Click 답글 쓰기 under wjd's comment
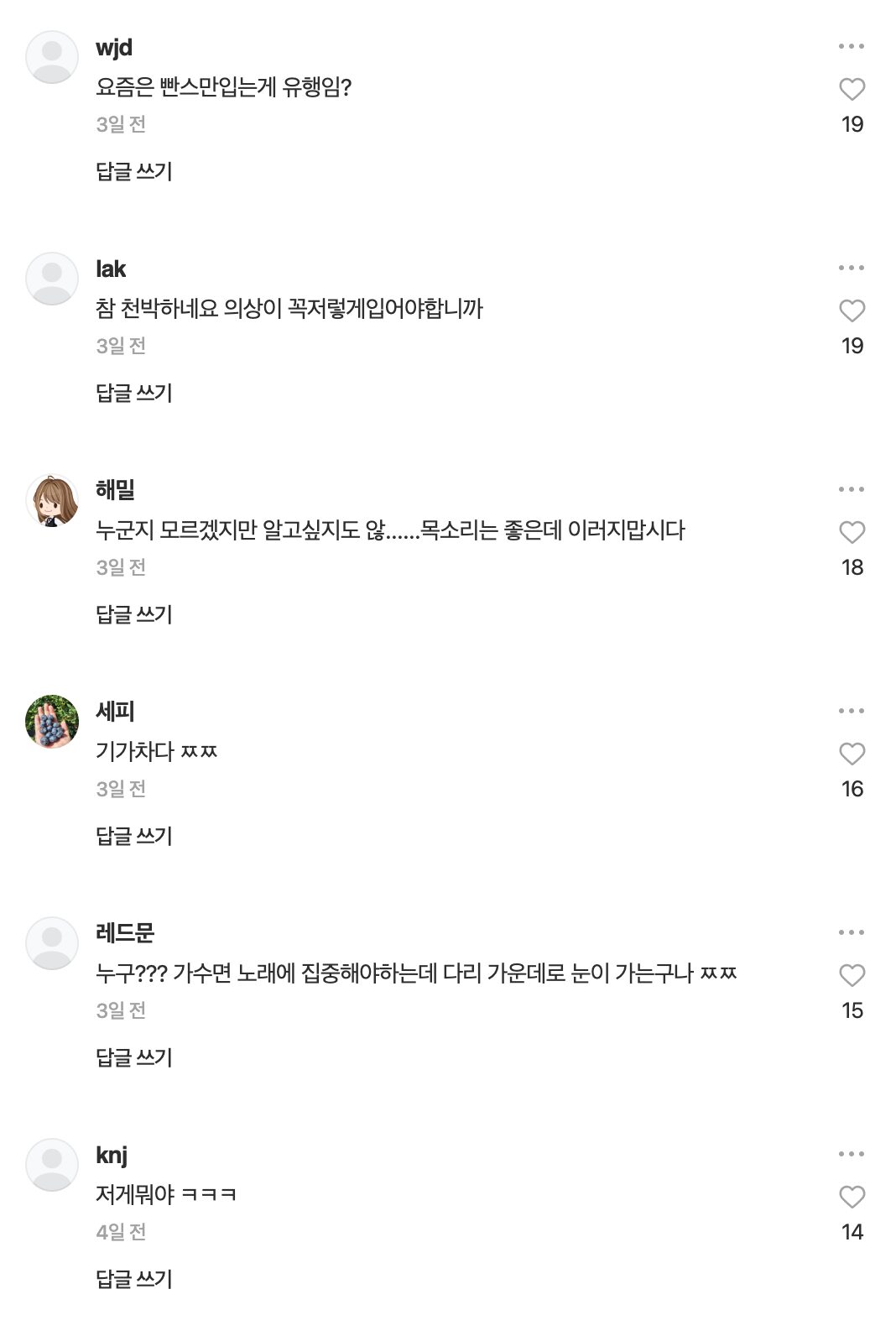Image resolution: width=896 pixels, height=1336 pixels. pyautogui.click(x=134, y=171)
